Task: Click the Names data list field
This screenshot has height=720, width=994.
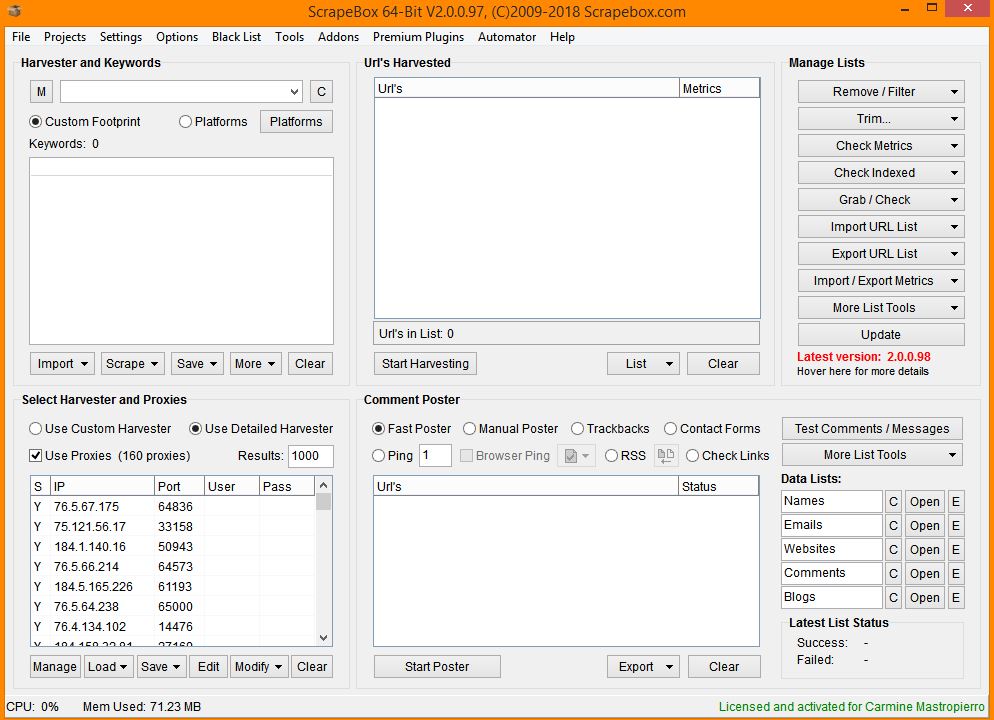Action: click(x=832, y=501)
